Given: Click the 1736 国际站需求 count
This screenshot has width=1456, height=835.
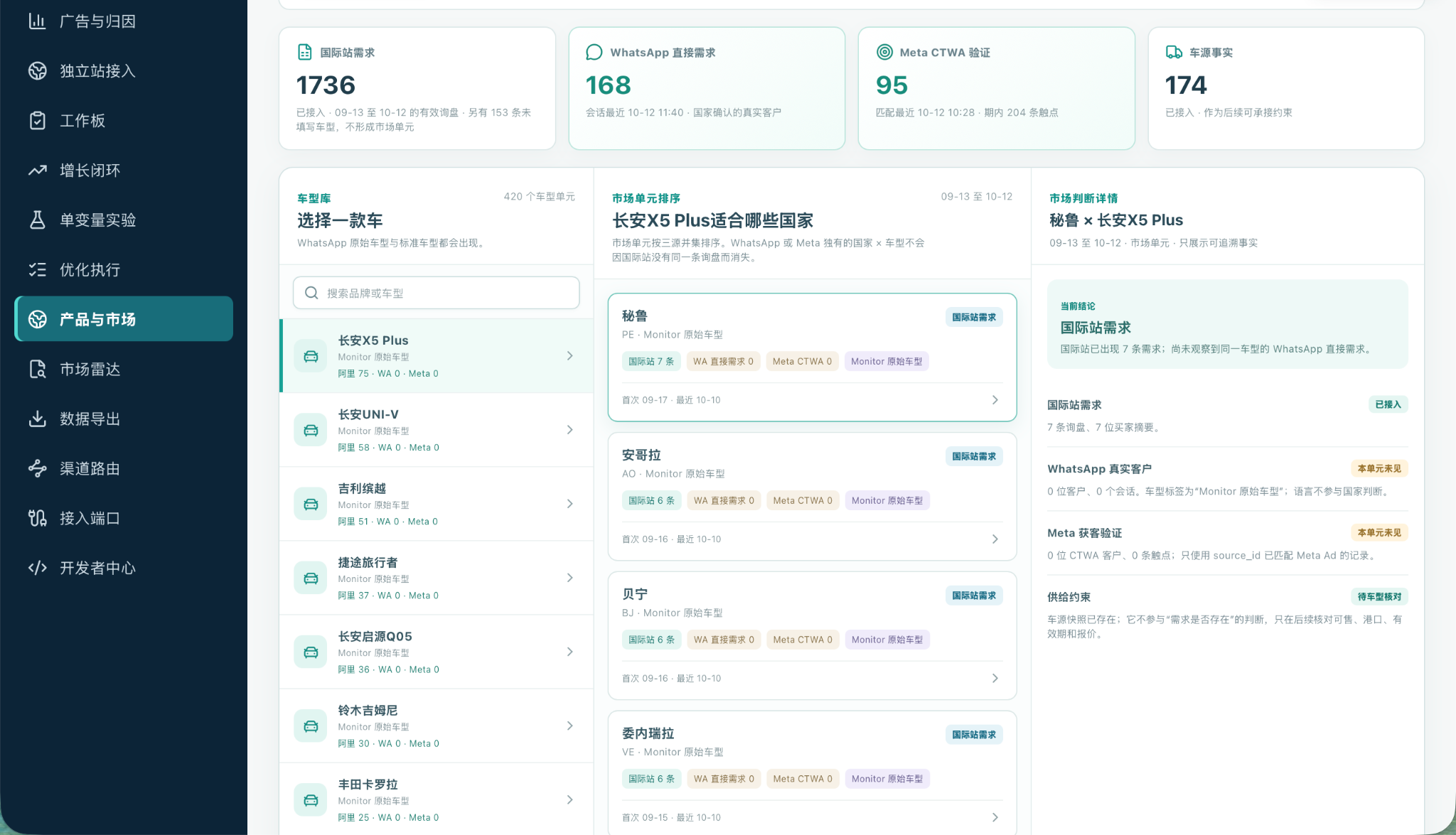Looking at the screenshot, I should pyautogui.click(x=326, y=85).
